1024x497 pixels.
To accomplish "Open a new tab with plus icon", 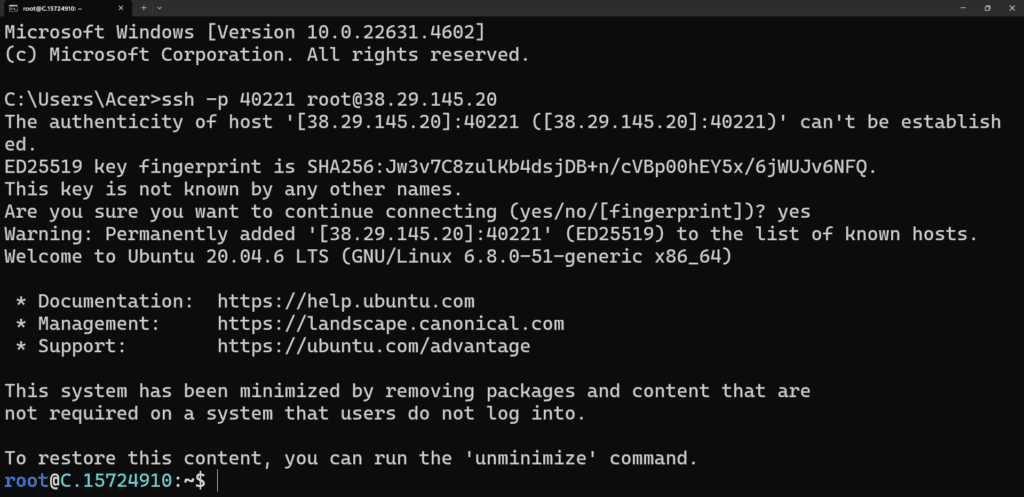I will click(144, 7).
